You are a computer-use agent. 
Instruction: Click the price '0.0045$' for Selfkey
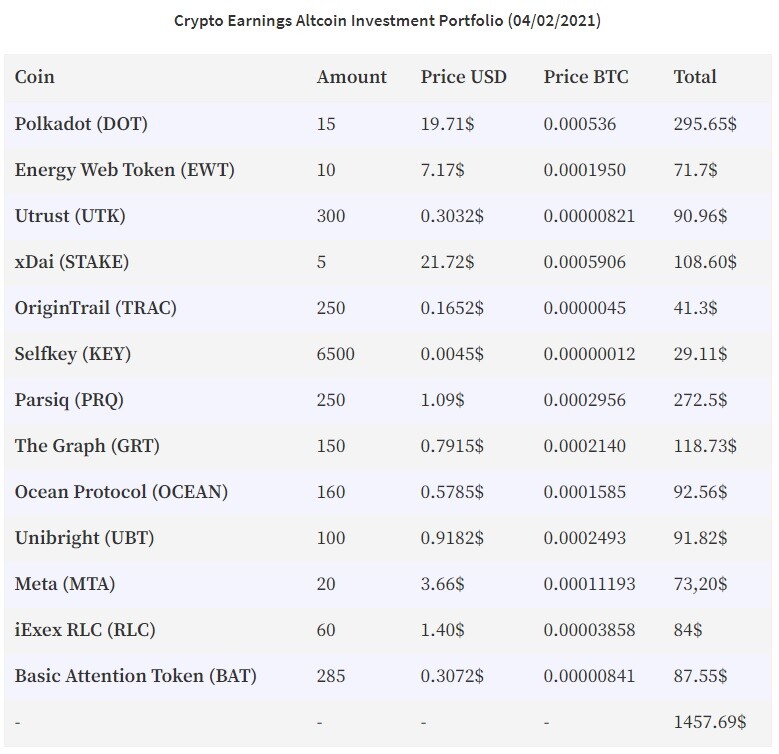point(452,354)
